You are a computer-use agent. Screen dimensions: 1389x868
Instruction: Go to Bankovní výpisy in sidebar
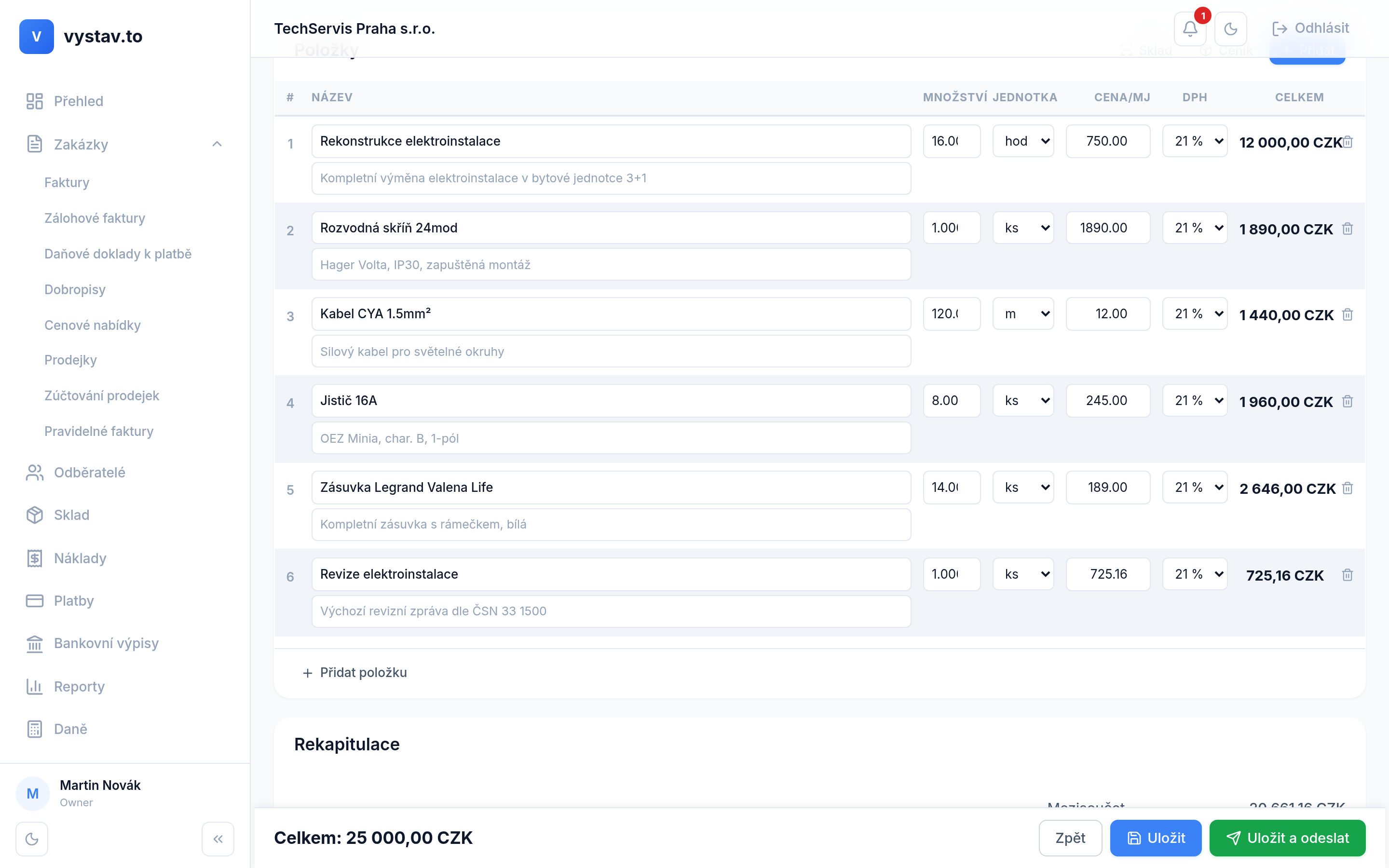point(106,643)
